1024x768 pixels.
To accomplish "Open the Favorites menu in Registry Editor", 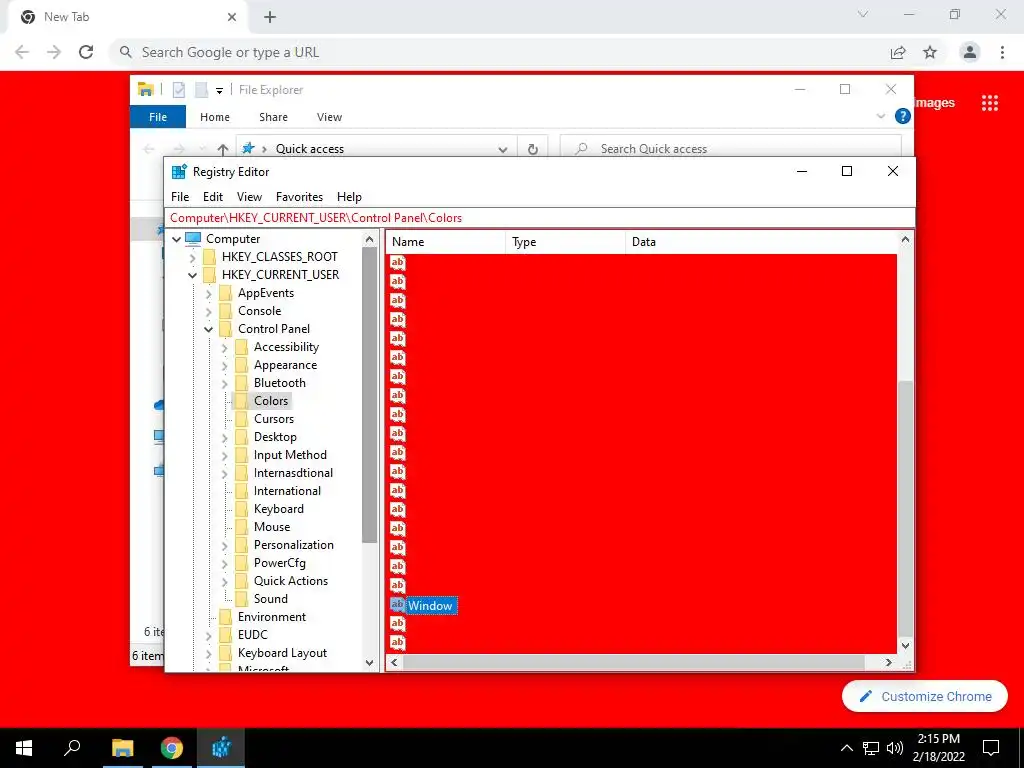I will click(299, 197).
